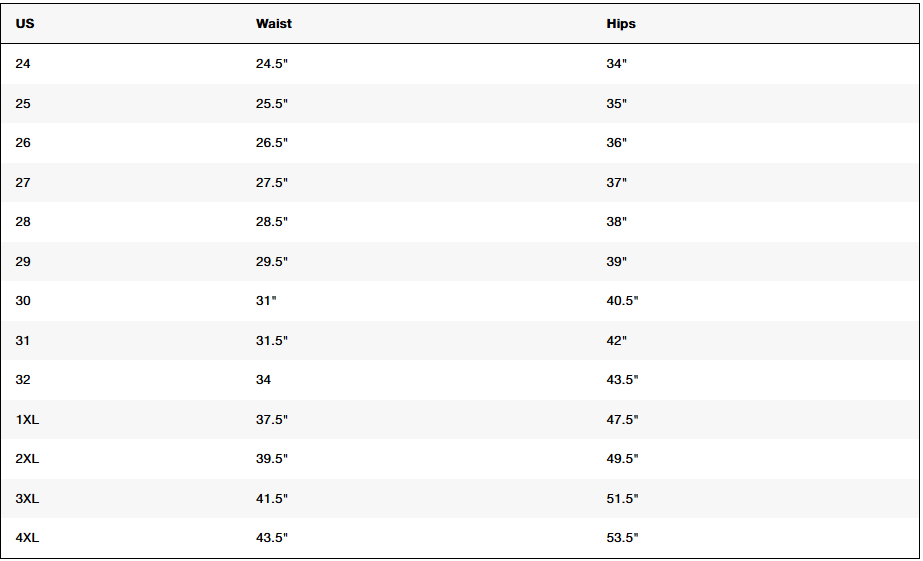Click the 51.5" hips measurement
Screen dimensions: 923x561
click(x=622, y=499)
